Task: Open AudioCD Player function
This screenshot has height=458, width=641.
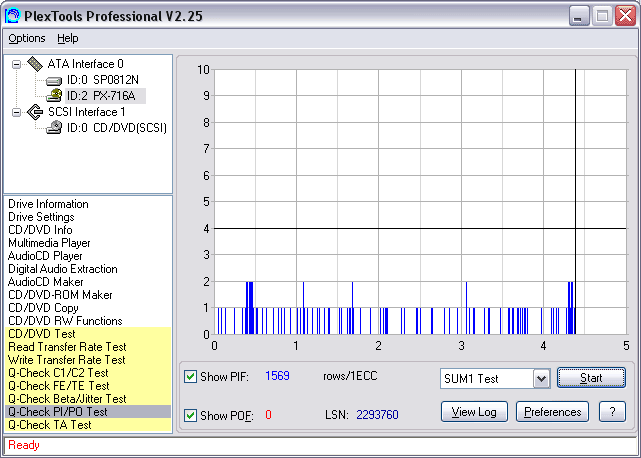Action: 45,256
